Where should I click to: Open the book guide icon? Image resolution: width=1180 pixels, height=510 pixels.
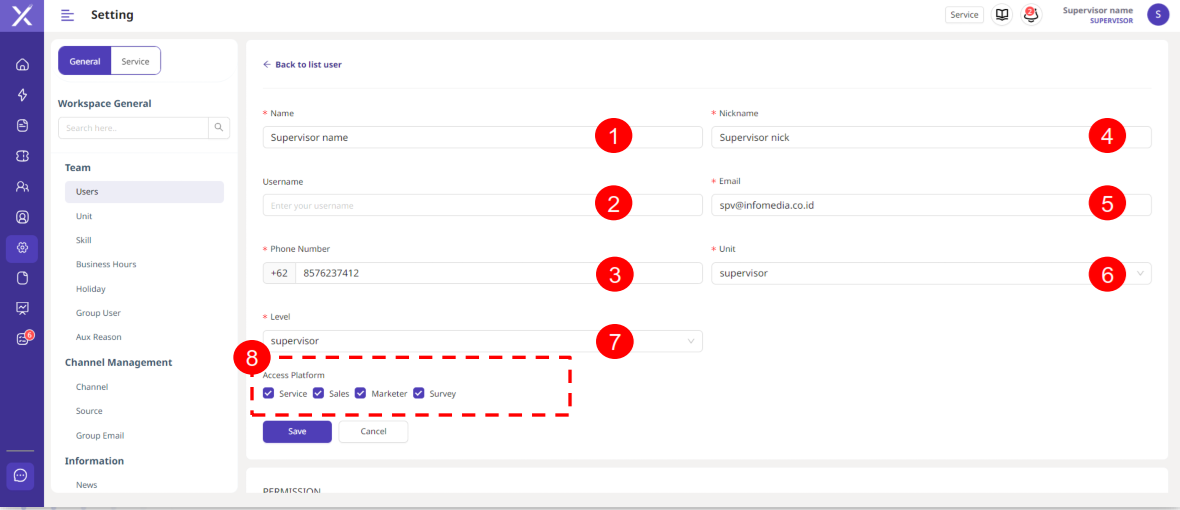1001,15
